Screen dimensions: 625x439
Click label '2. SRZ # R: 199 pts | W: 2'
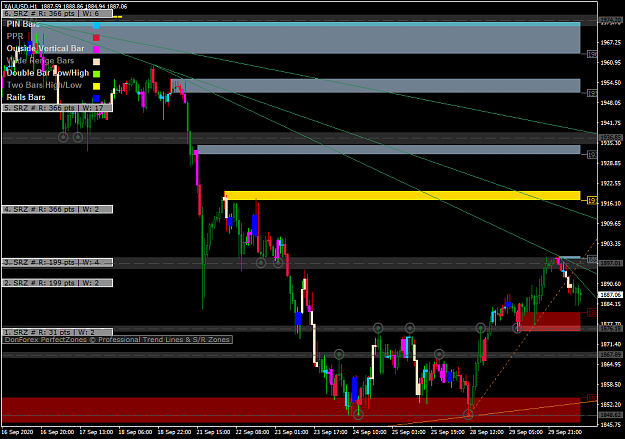57,283
